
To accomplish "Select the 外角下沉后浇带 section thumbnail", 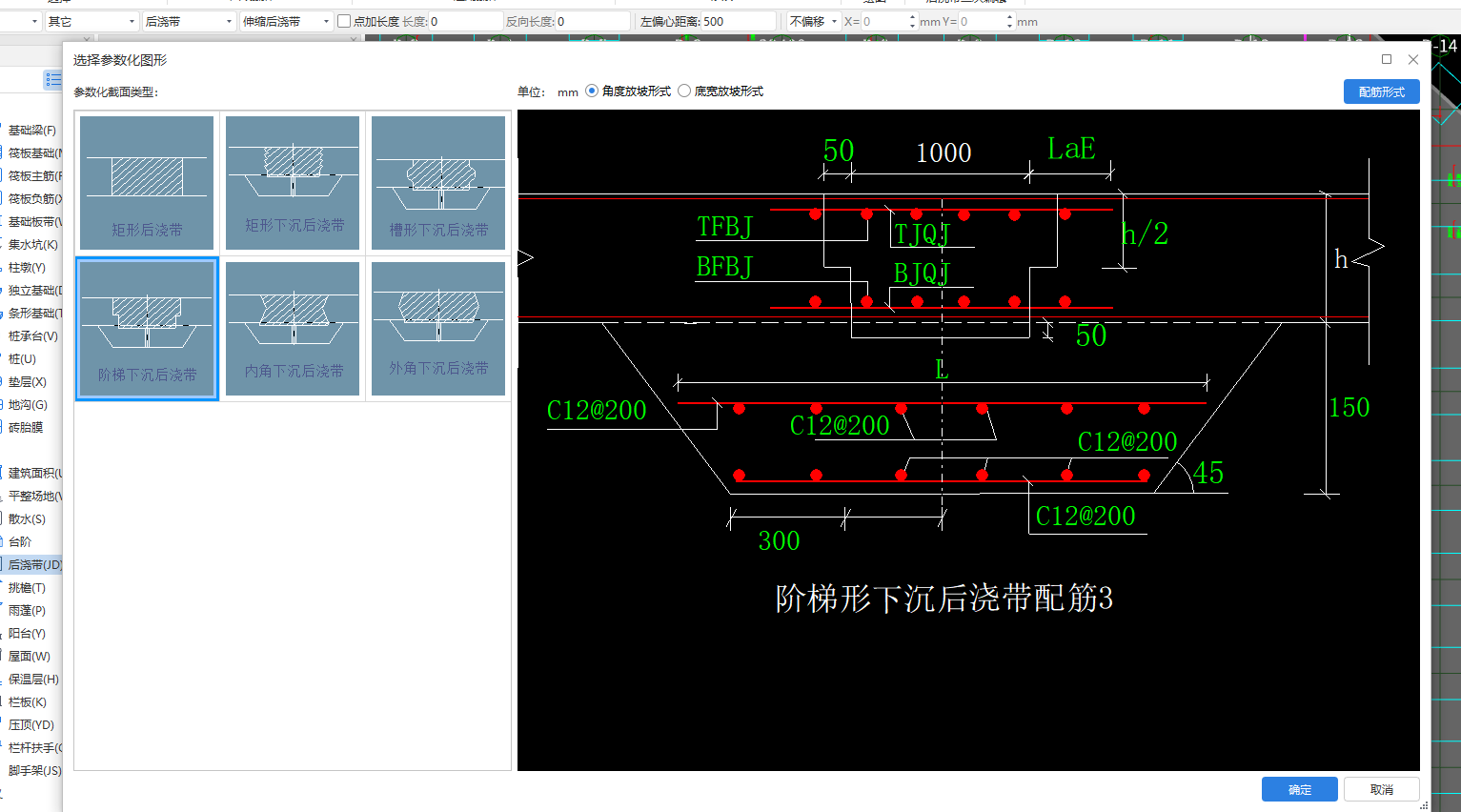I will [438, 329].
